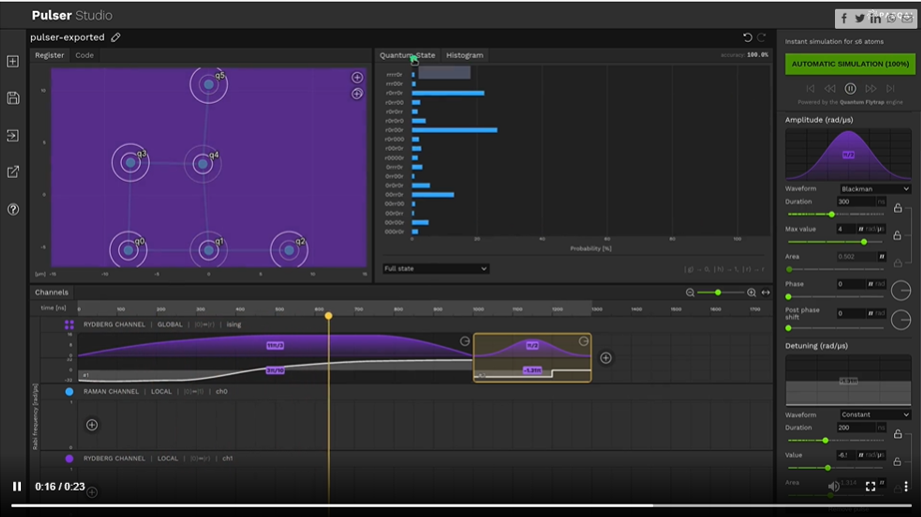Pause the simulation playback
921x517 pixels.
850,89
